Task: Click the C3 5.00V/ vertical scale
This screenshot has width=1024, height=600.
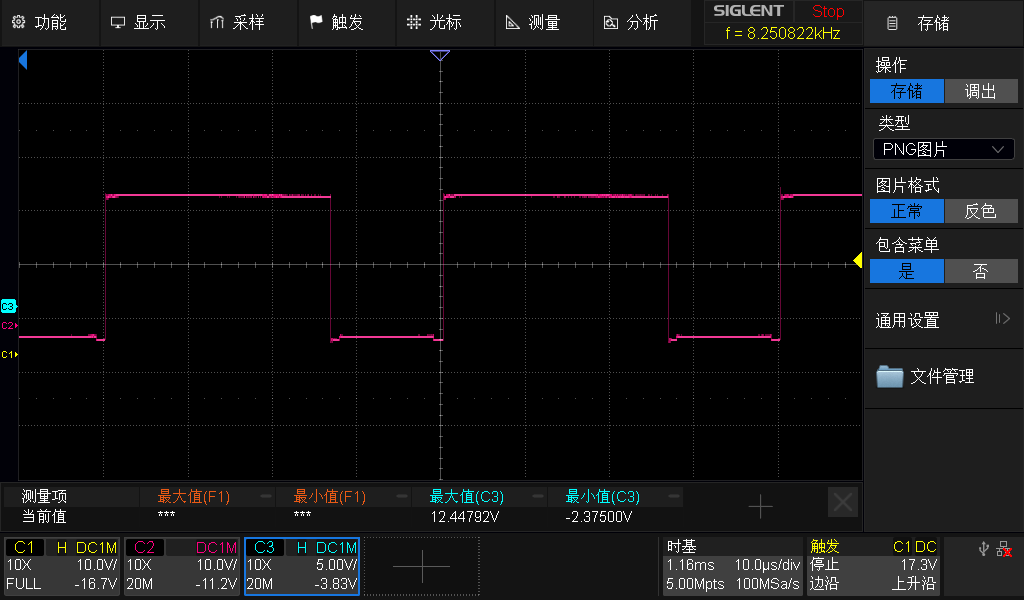Action: click(336, 565)
